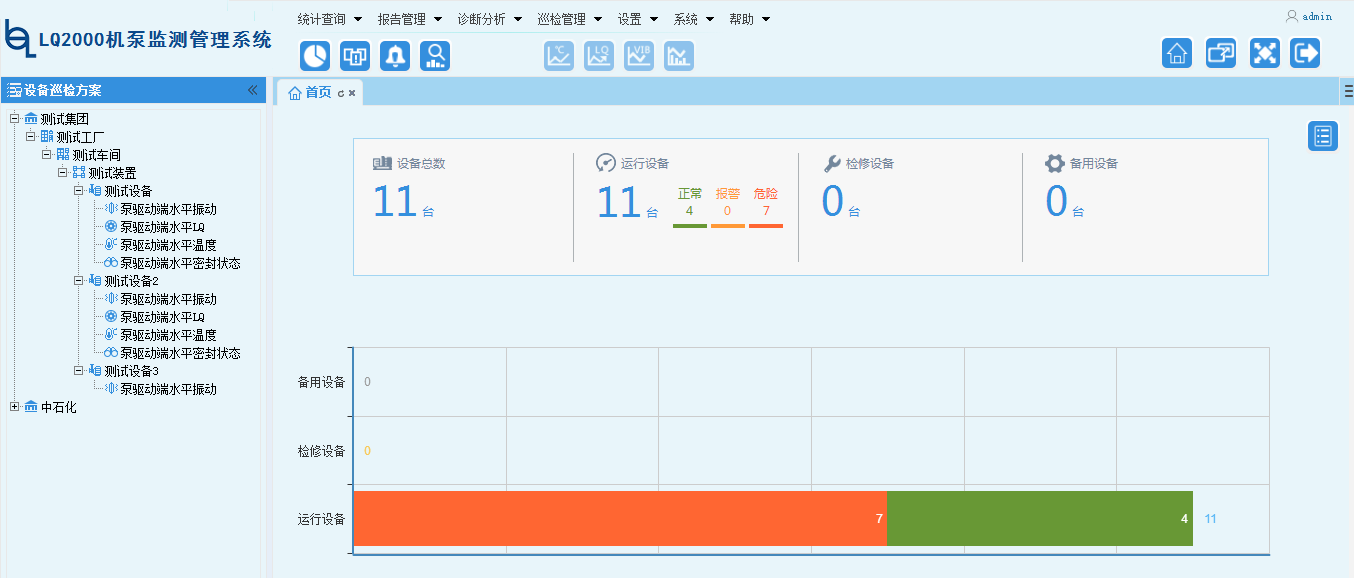This screenshot has width=1354, height=578.
Task: Expand the 中石化 tree node
Action: click(x=14, y=407)
